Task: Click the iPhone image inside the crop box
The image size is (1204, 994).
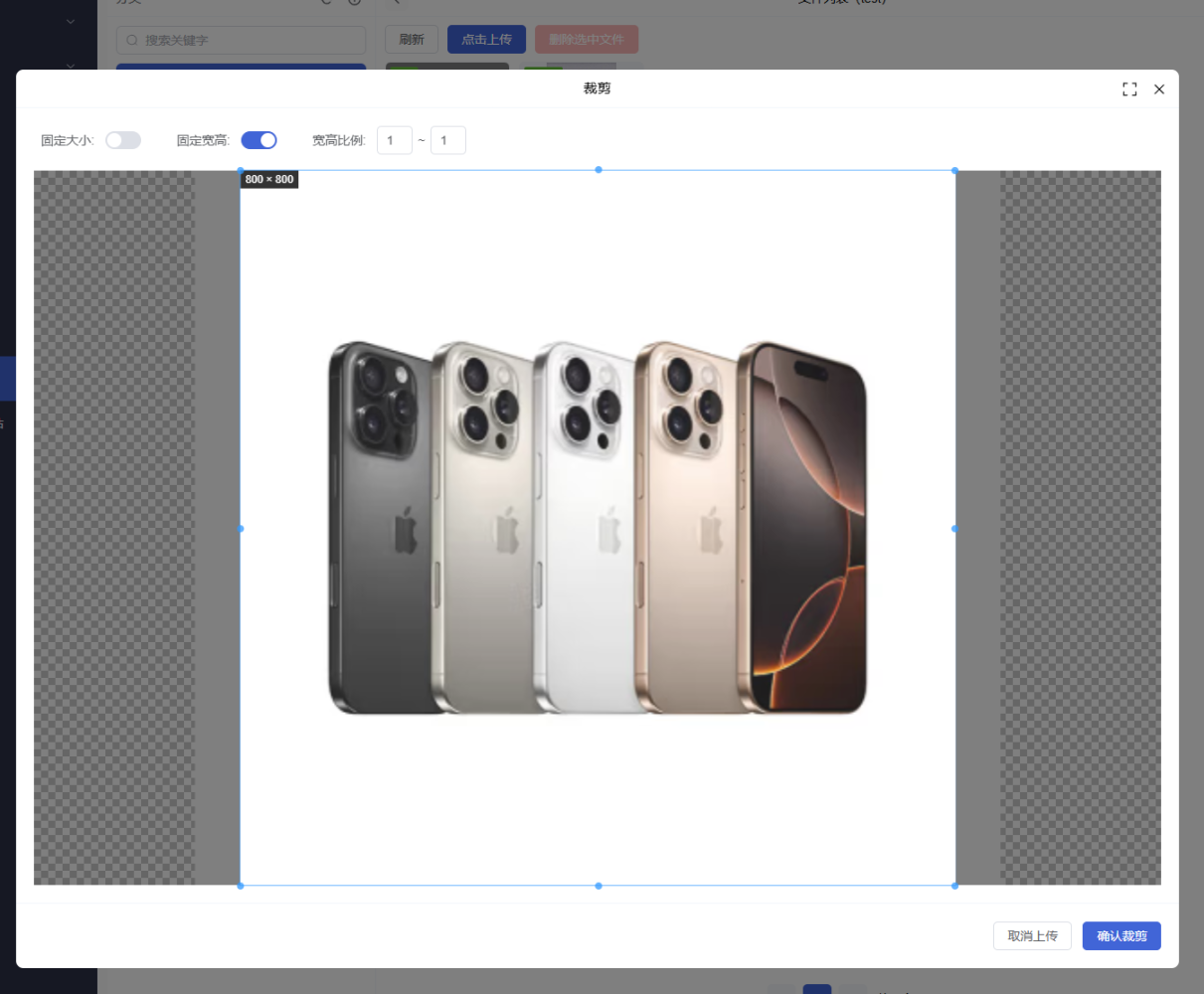Action: click(x=598, y=528)
